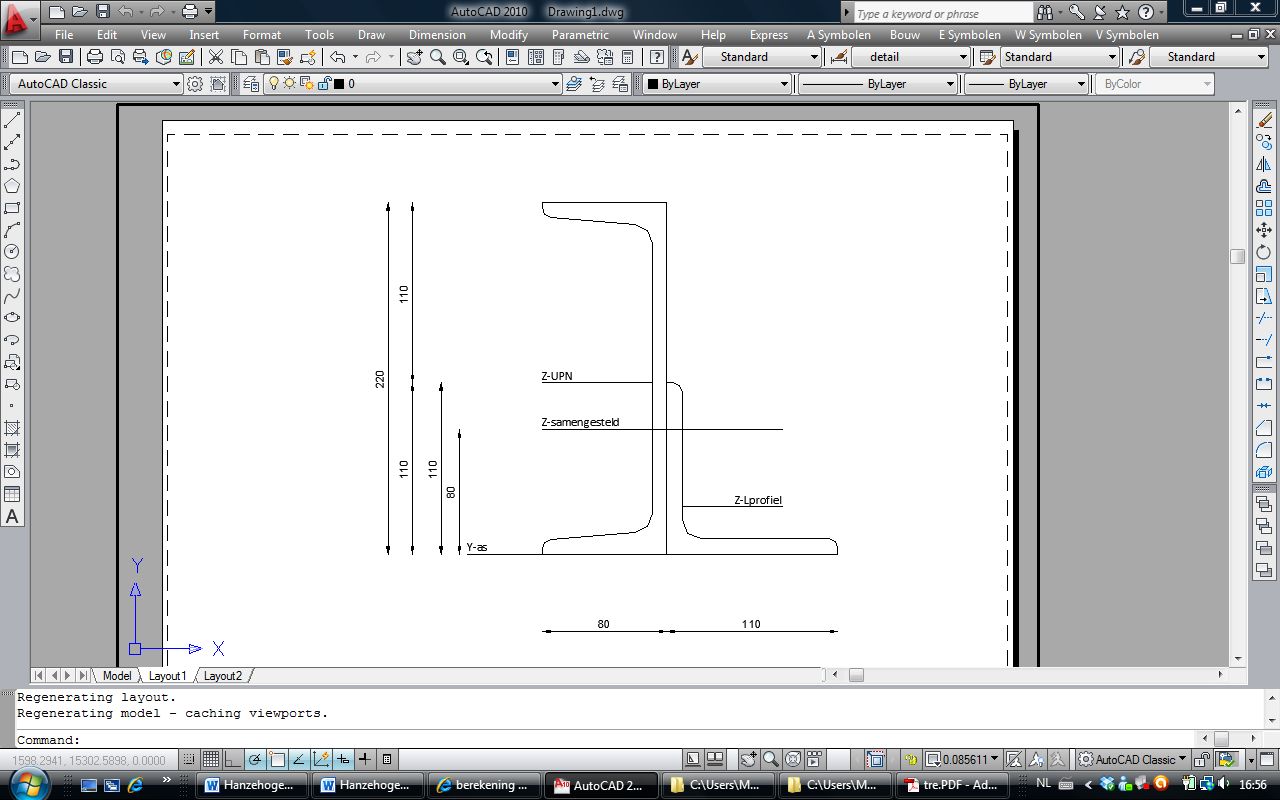Click the Dimension Style icon
Viewport: 1280px width, 800px height.
click(839, 57)
